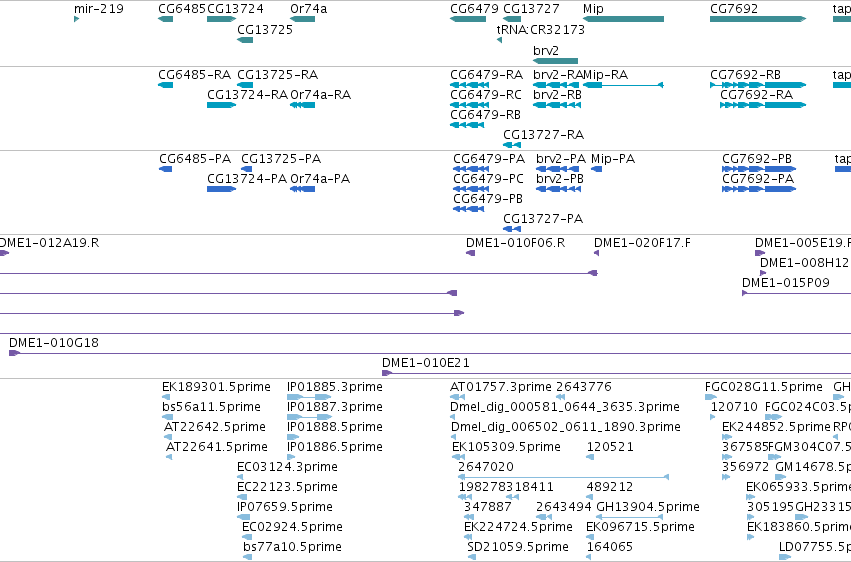Click the EK189301.5prime EST label
This screenshot has height=562, width=851.
point(216,387)
